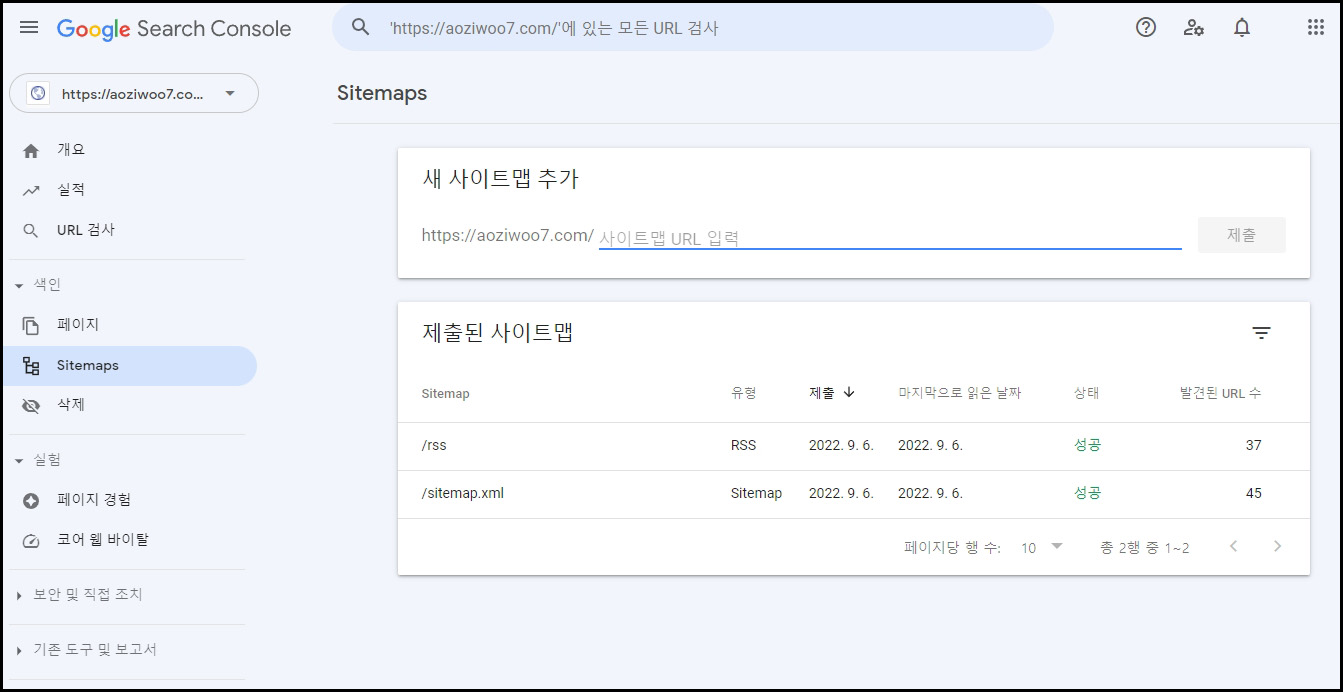Open users and settings icon

click(x=1194, y=28)
